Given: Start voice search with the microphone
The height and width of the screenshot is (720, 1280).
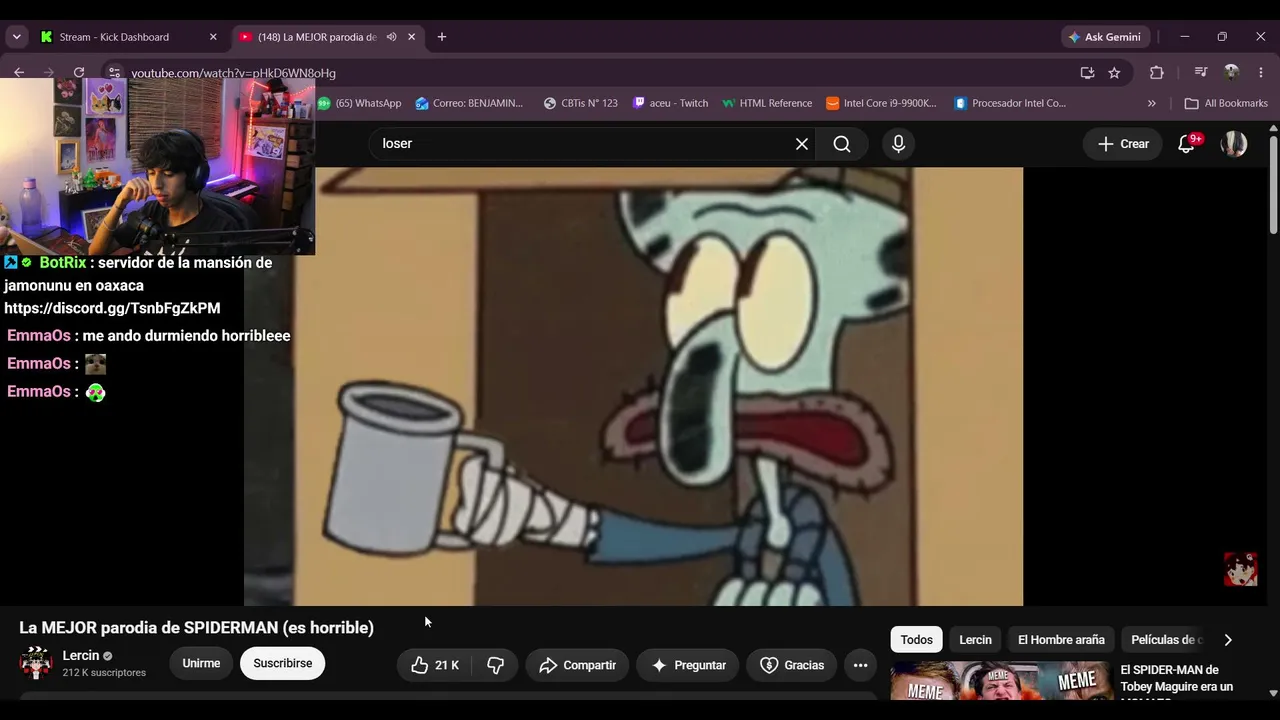Looking at the screenshot, I should [x=898, y=144].
